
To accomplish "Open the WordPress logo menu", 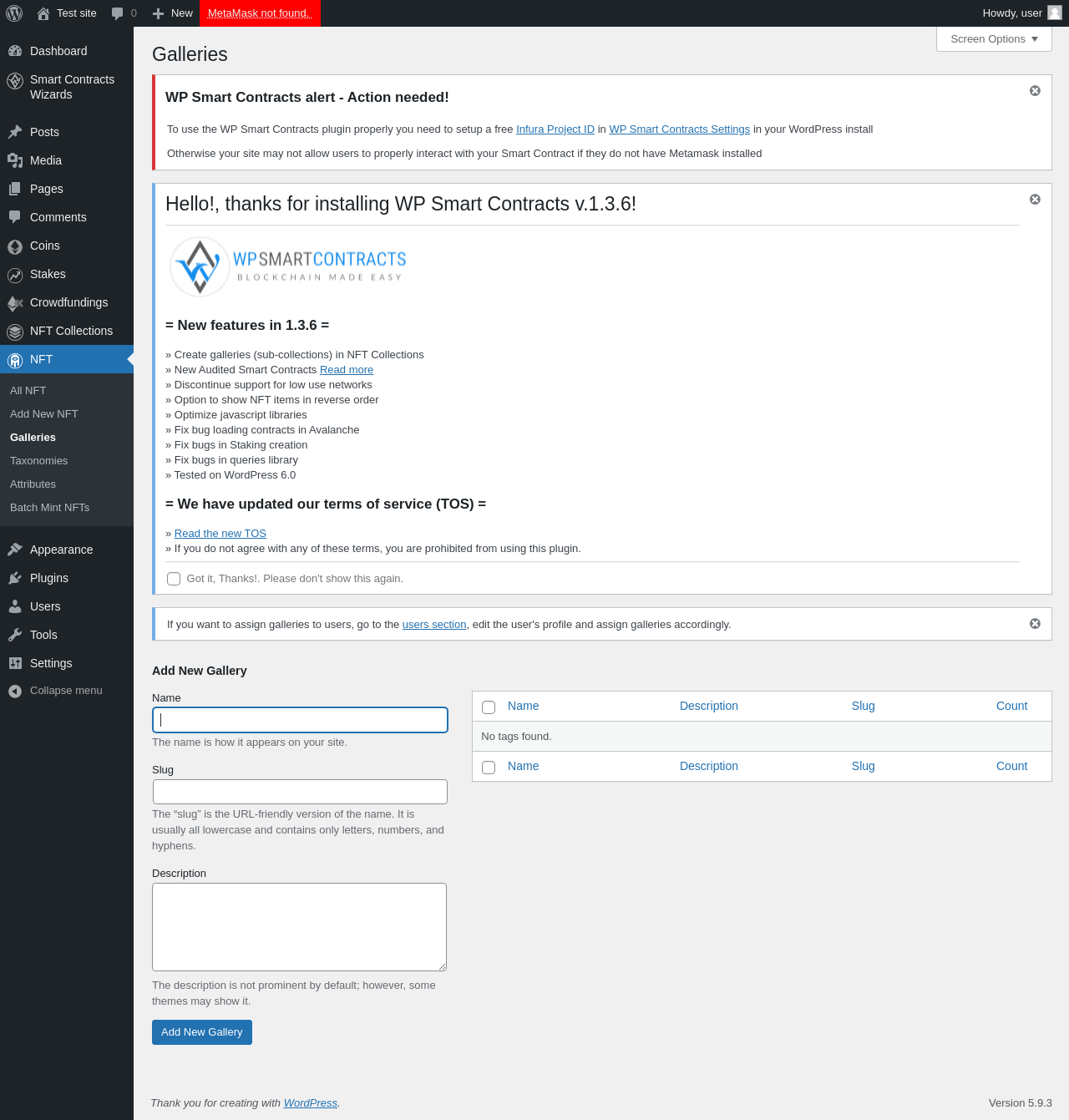I will 14,13.
